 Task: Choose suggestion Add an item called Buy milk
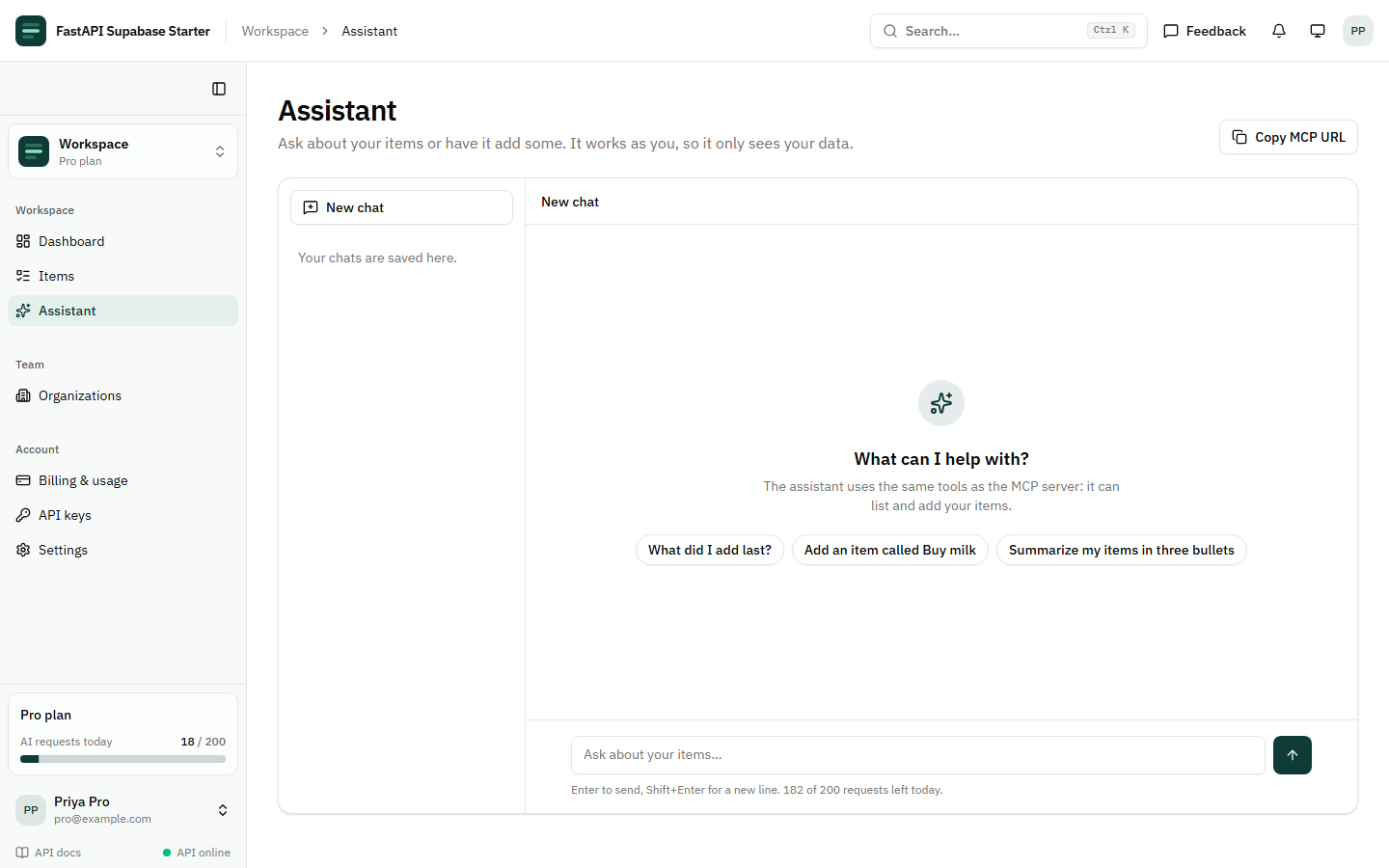(x=890, y=550)
